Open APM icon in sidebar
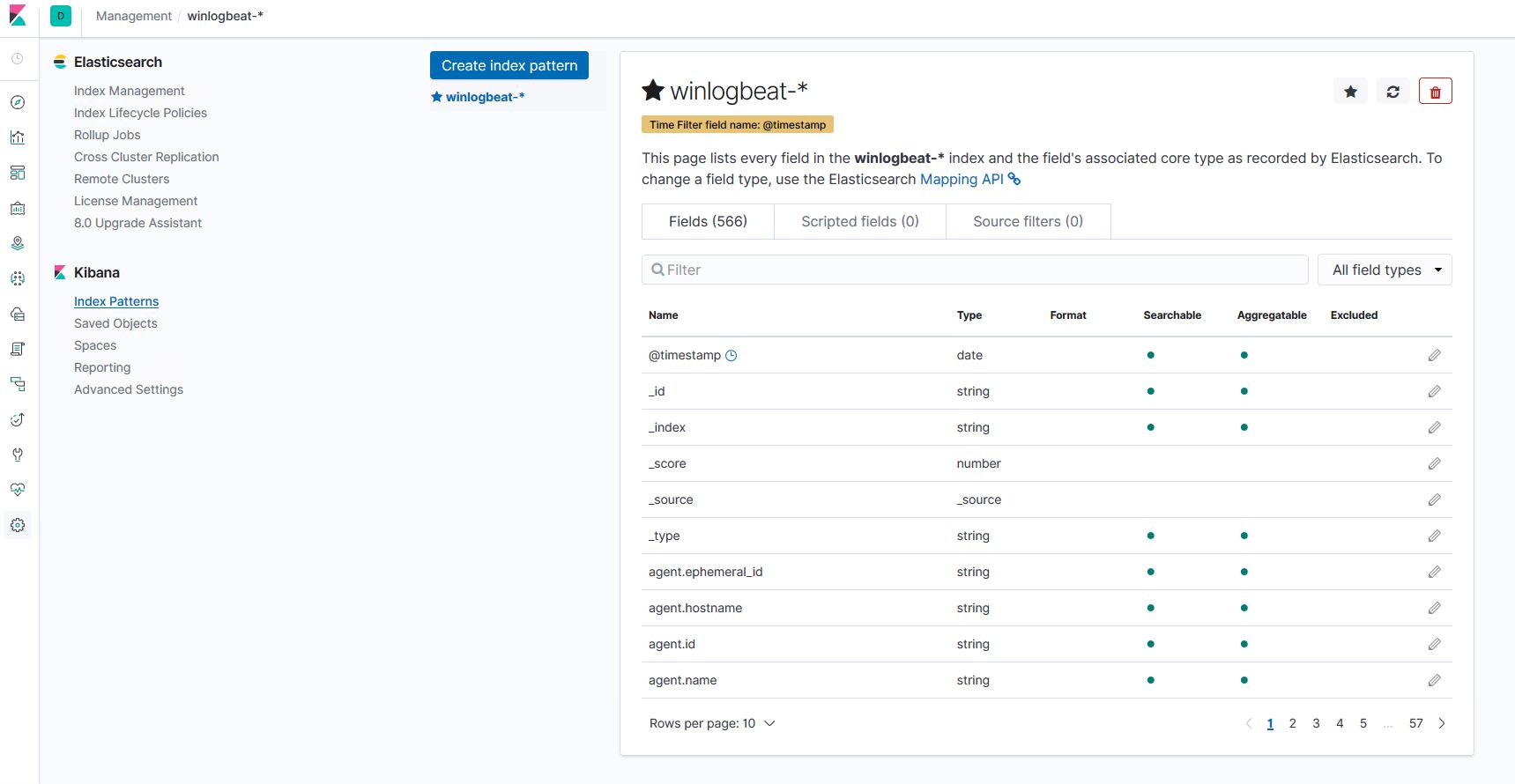Image resolution: width=1515 pixels, height=784 pixels. pyautogui.click(x=18, y=384)
